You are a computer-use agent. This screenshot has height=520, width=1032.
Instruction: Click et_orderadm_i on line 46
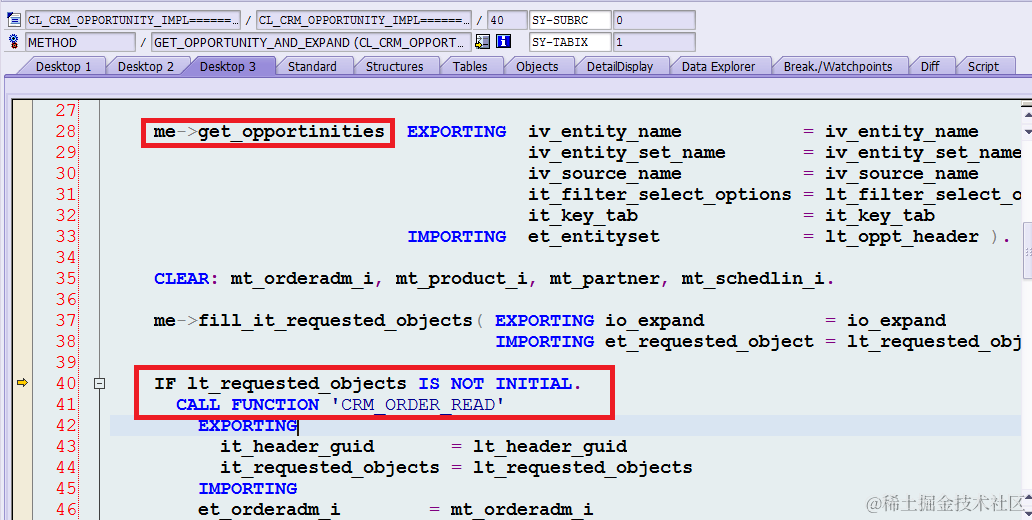pos(269,509)
